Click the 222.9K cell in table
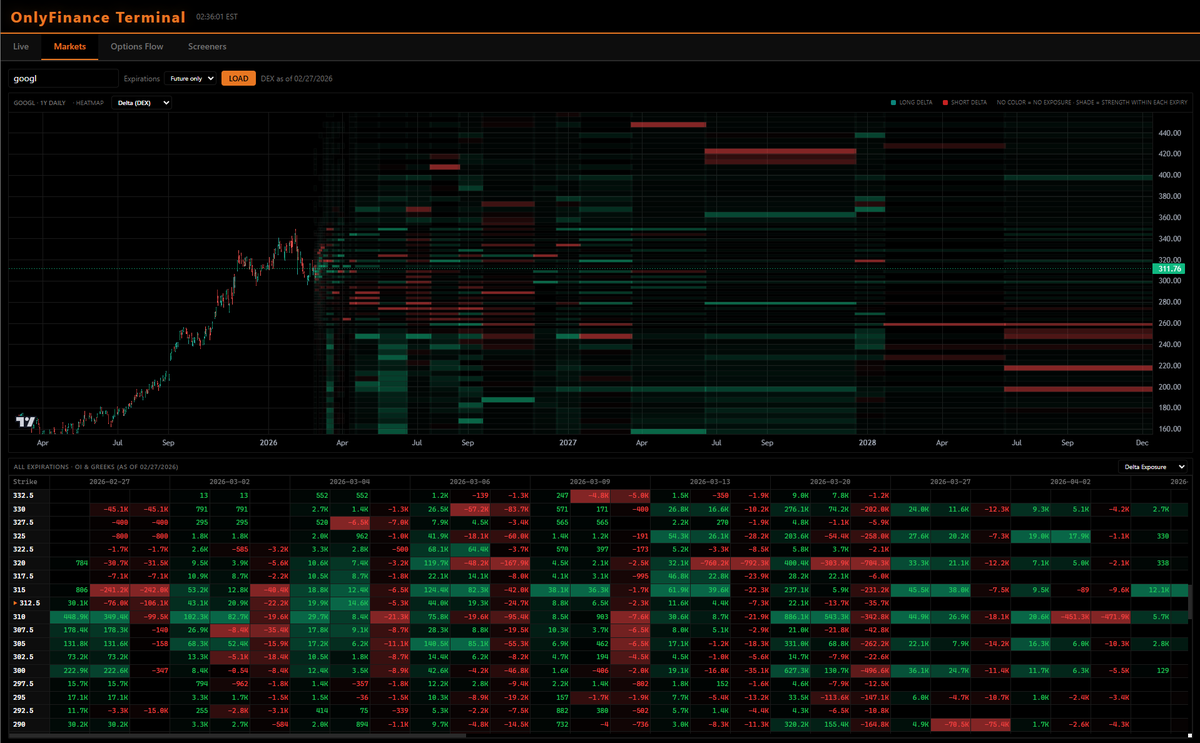The width and height of the screenshot is (1200, 743). 70,671
